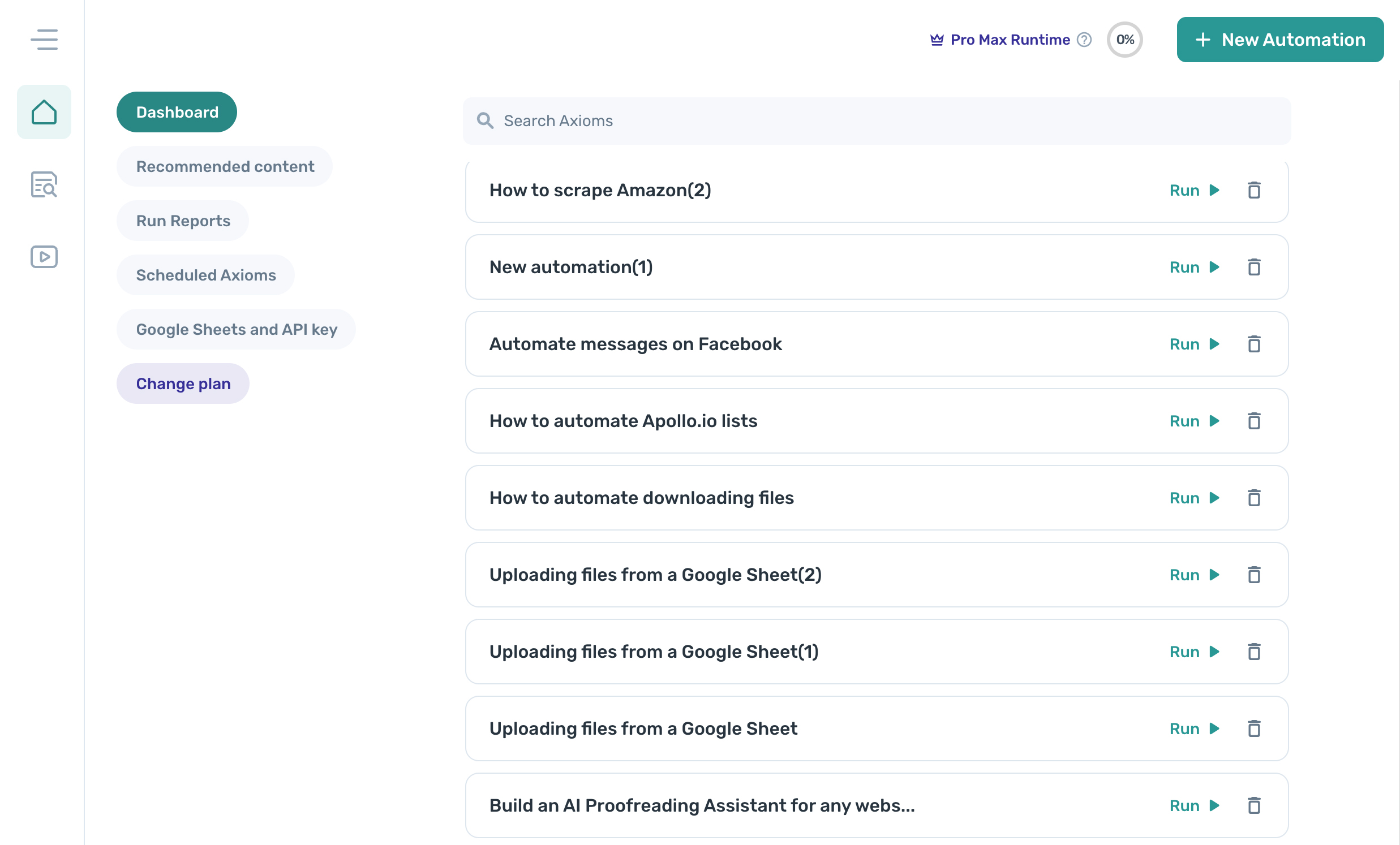Image resolution: width=1400 pixels, height=845 pixels.
Task: Click the play icon beside Automate messages on Facebook
Action: click(x=1214, y=344)
